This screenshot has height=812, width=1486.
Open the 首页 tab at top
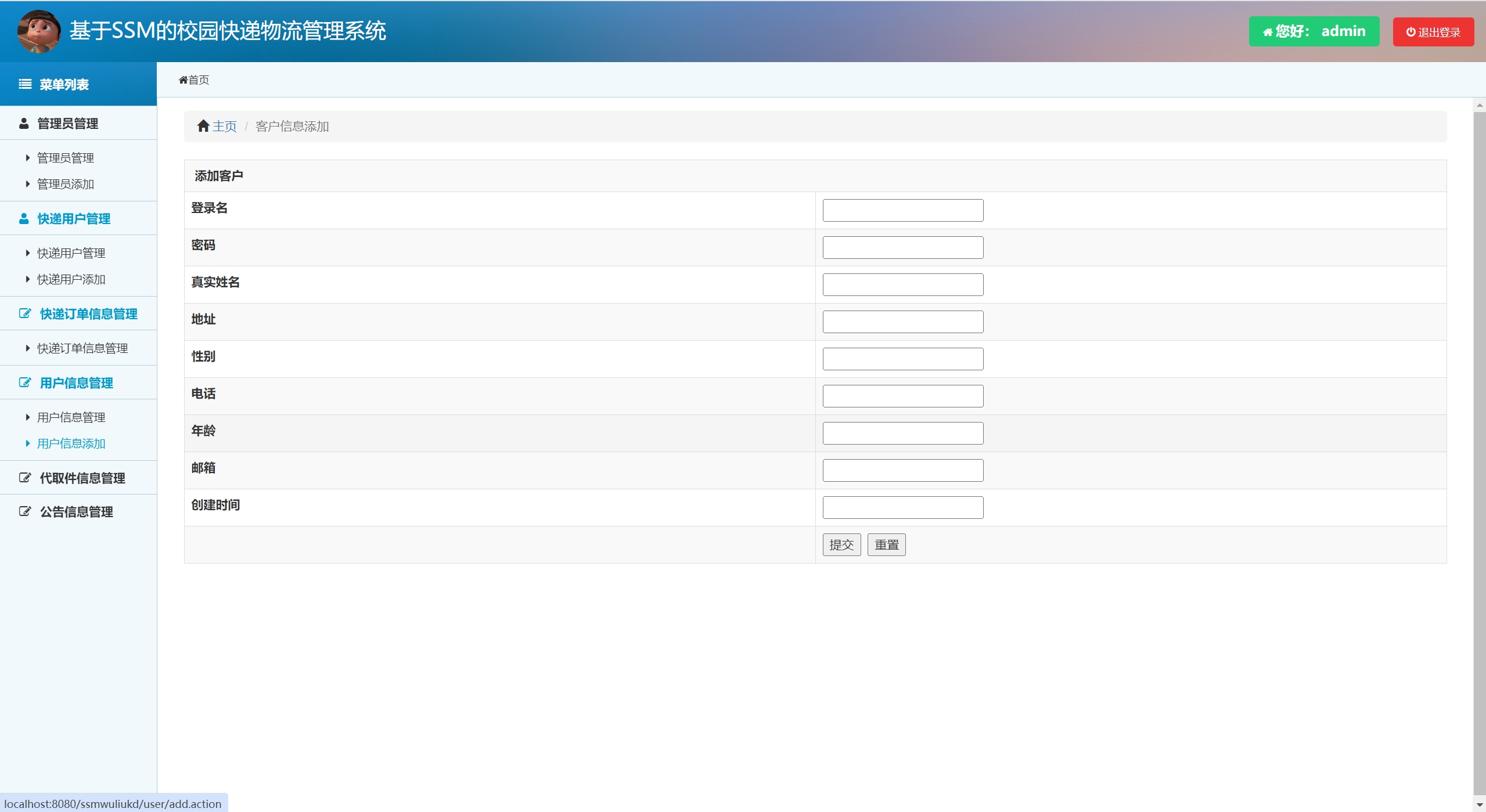pos(194,80)
